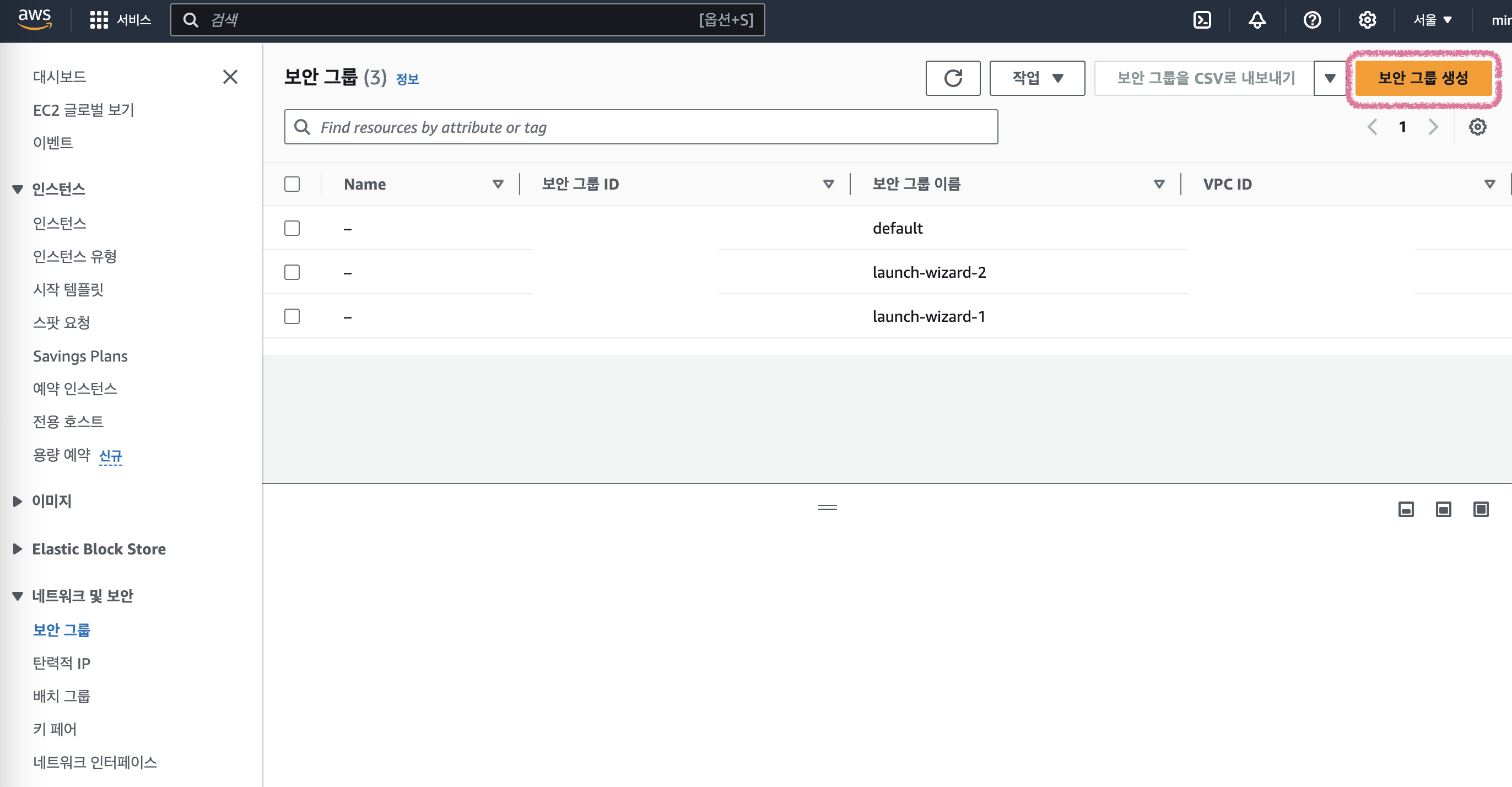Click the 보안 그룹 생성 button

[x=1423, y=78]
